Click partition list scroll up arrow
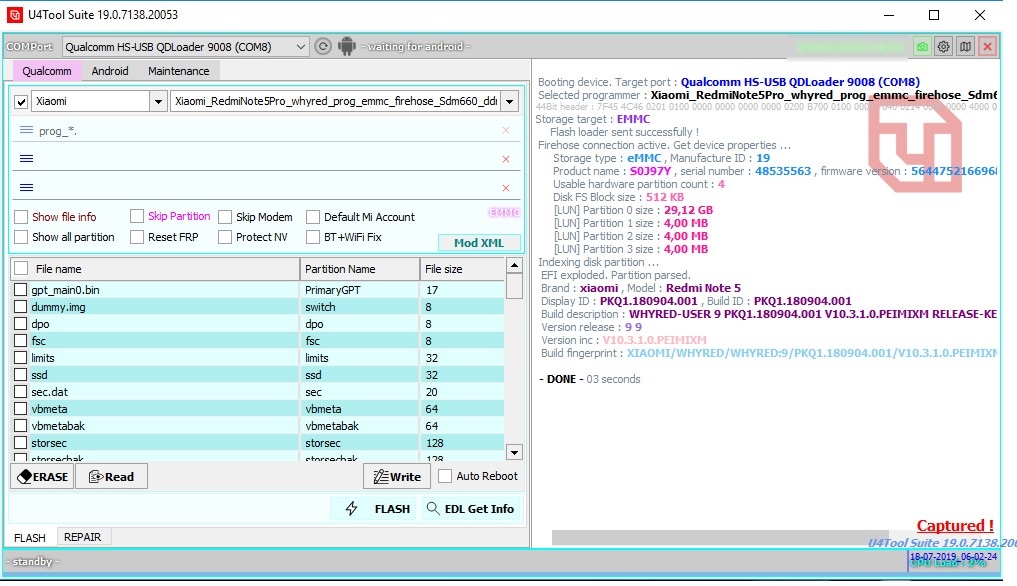The height and width of the screenshot is (586, 1017). [514, 265]
